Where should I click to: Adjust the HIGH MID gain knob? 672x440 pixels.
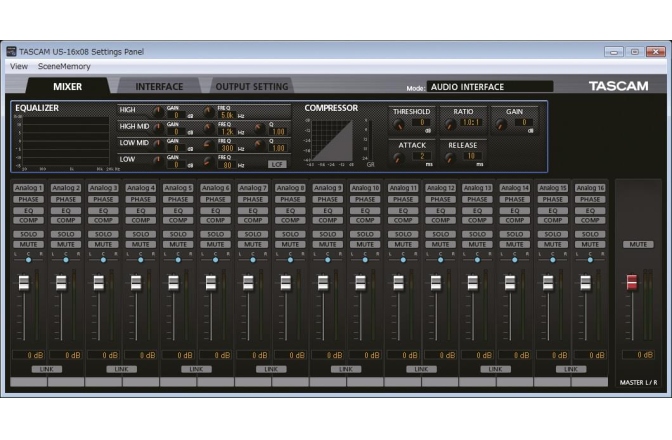[158, 128]
